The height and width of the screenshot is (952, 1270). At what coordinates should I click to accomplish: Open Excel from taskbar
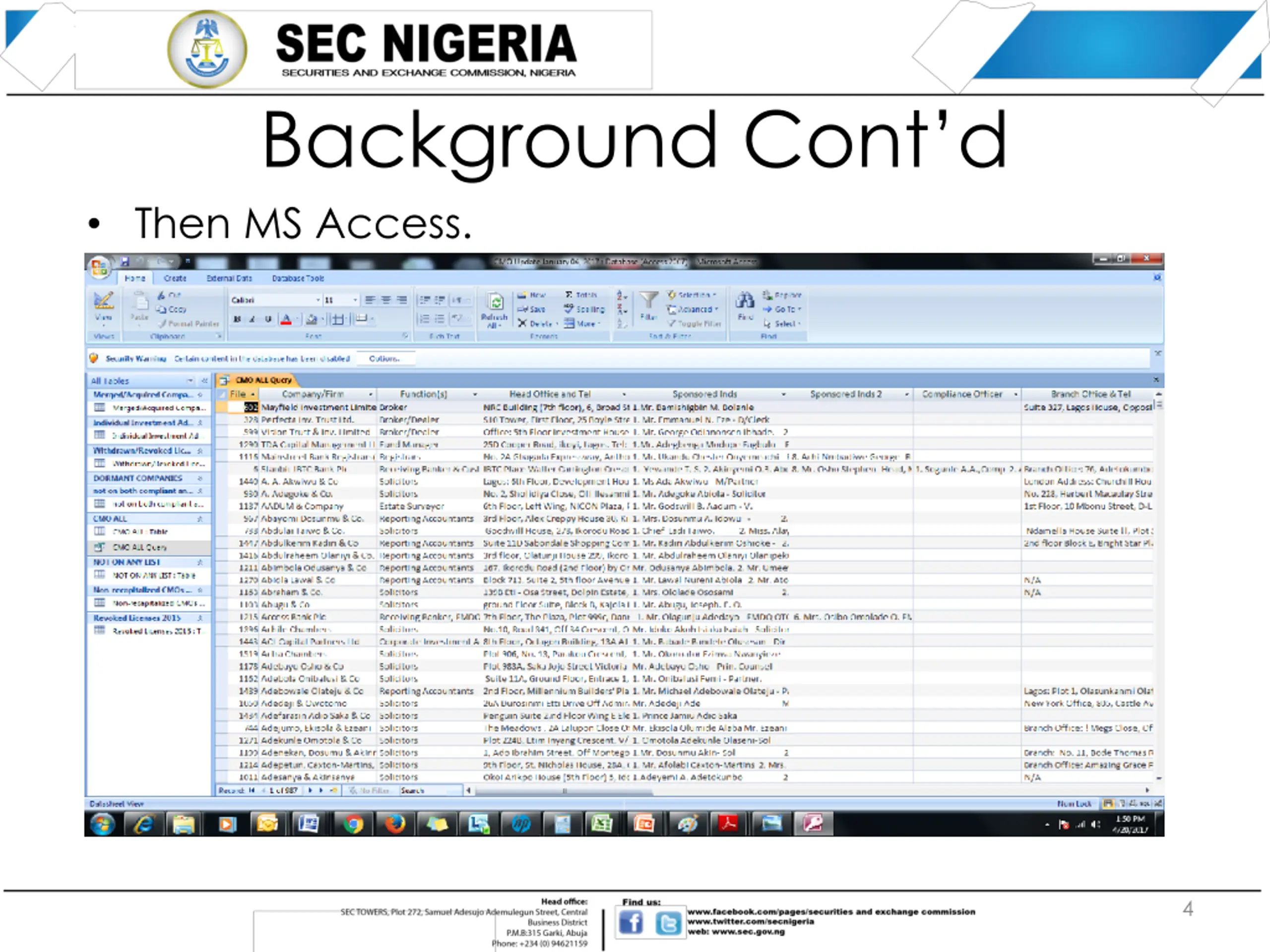click(x=601, y=825)
